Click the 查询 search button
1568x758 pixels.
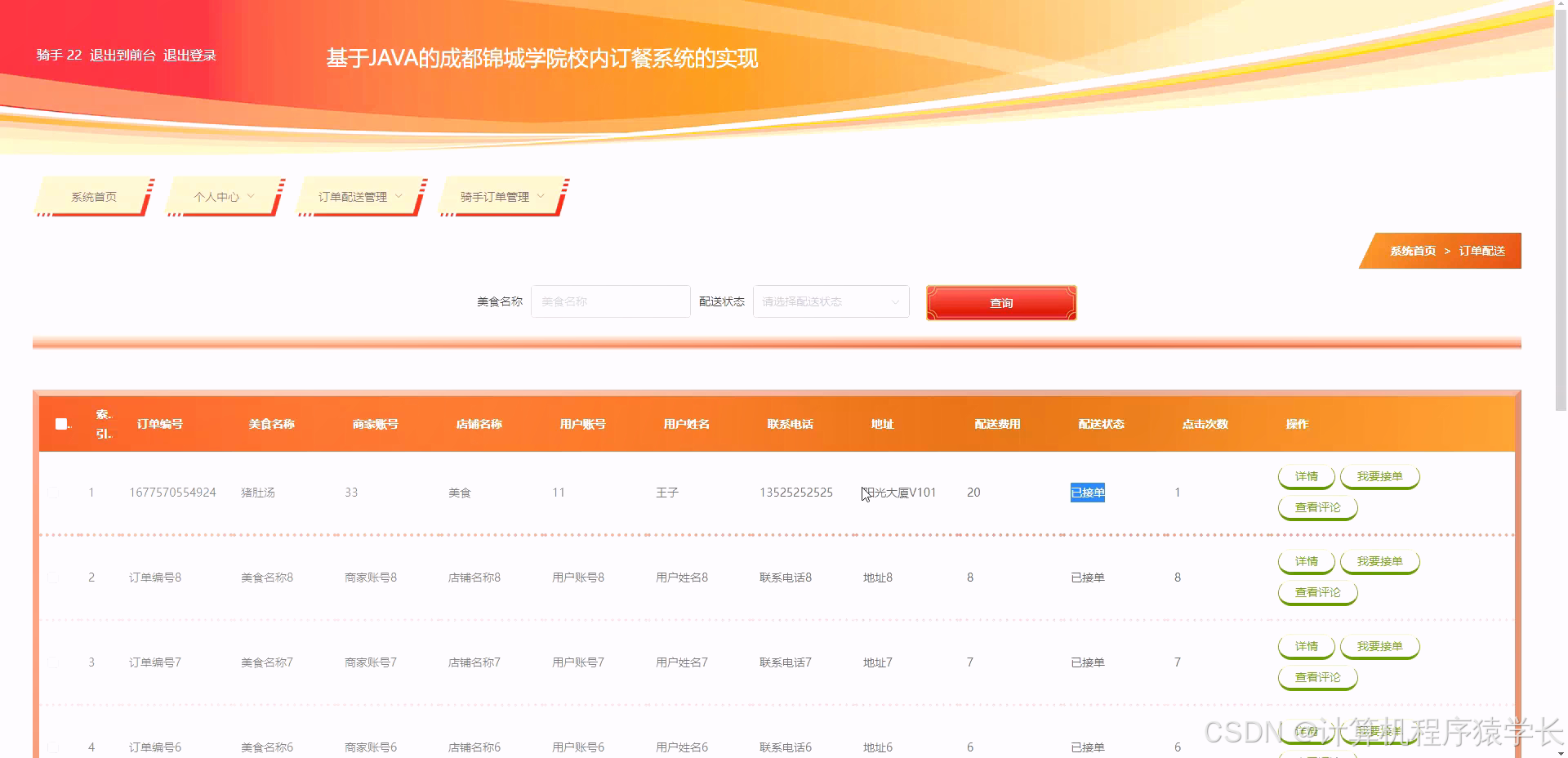[x=1000, y=302]
